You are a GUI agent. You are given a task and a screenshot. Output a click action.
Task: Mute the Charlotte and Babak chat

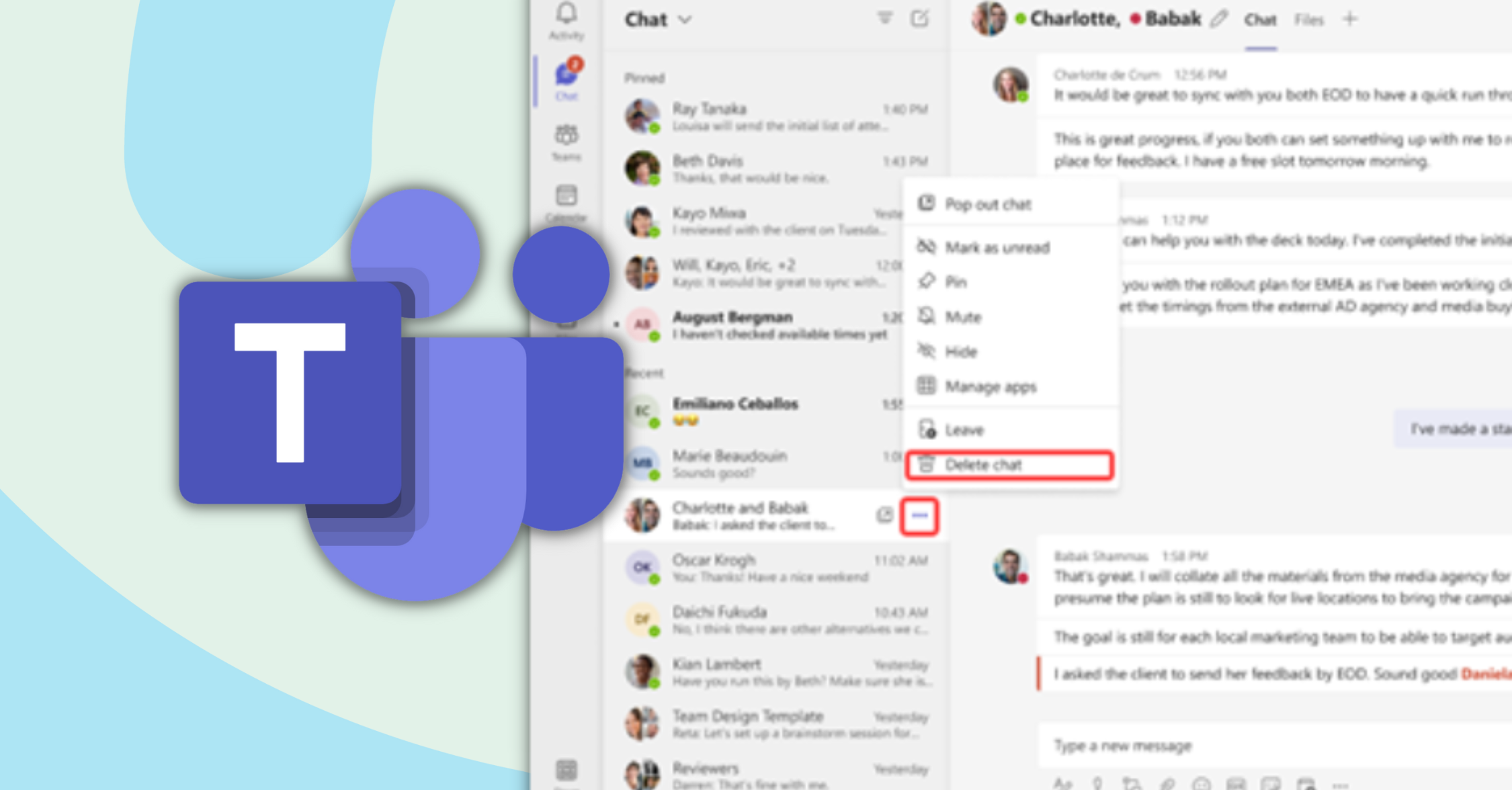pyautogui.click(x=962, y=316)
